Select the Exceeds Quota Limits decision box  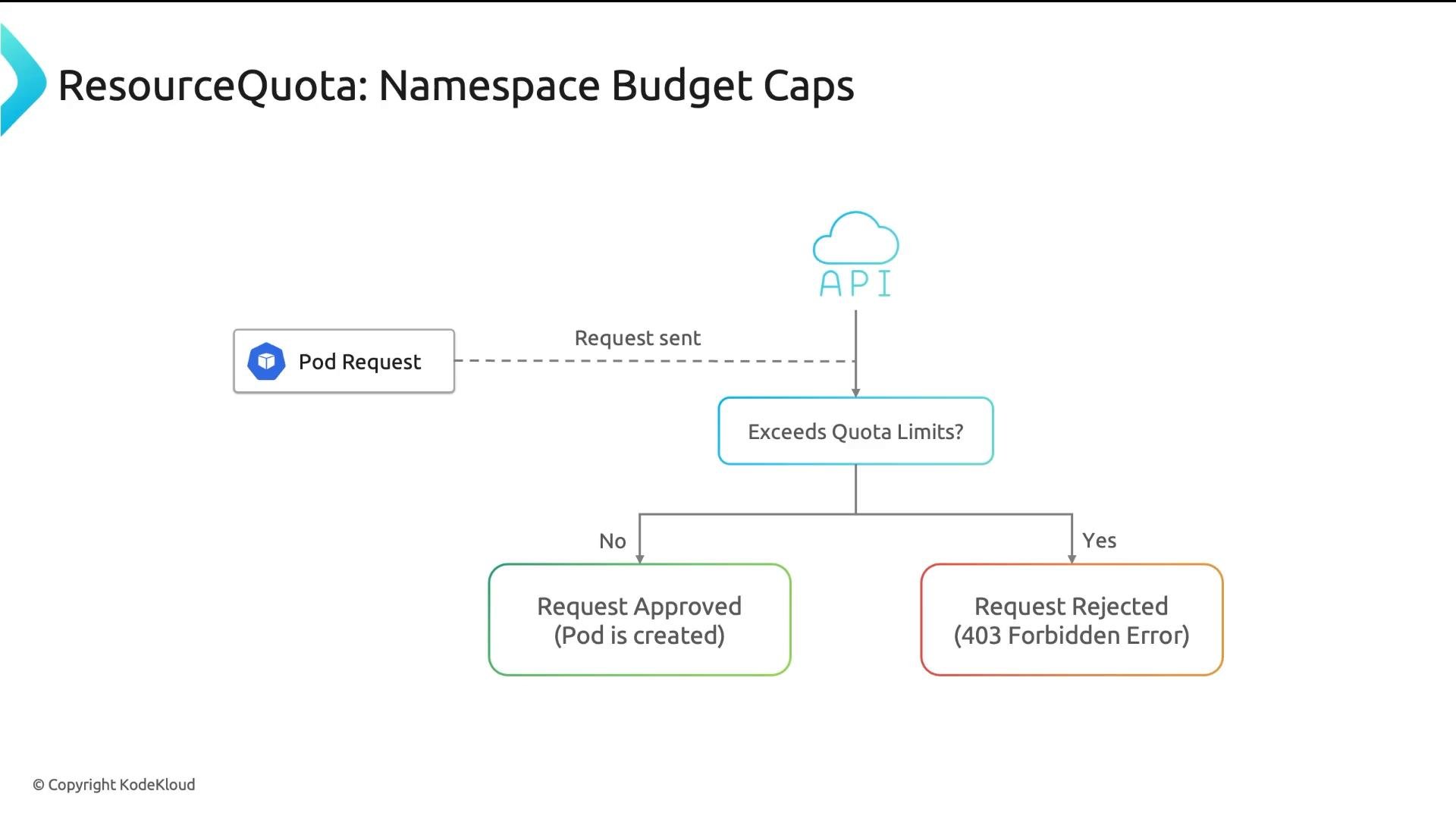[855, 431]
